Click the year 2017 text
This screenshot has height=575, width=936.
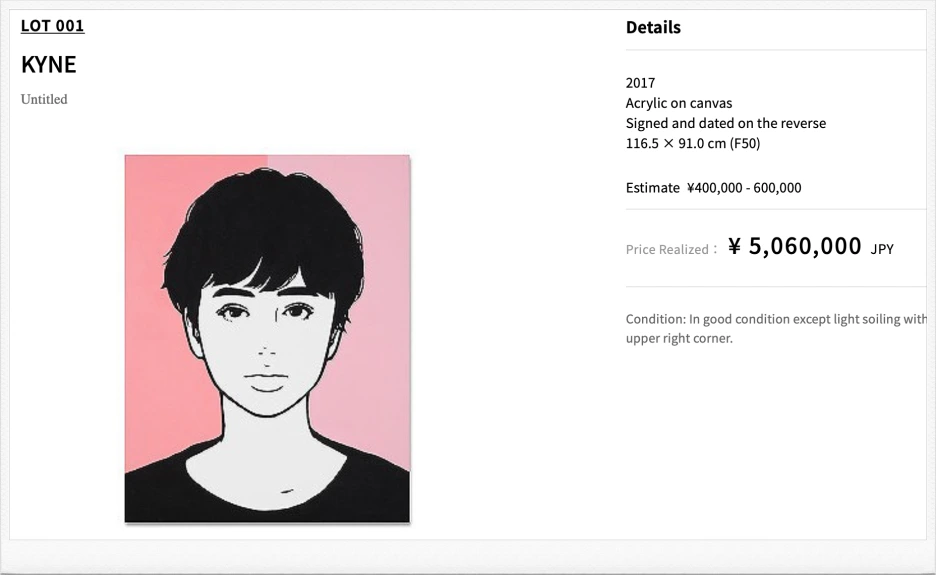pyautogui.click(x=640, y=83)
